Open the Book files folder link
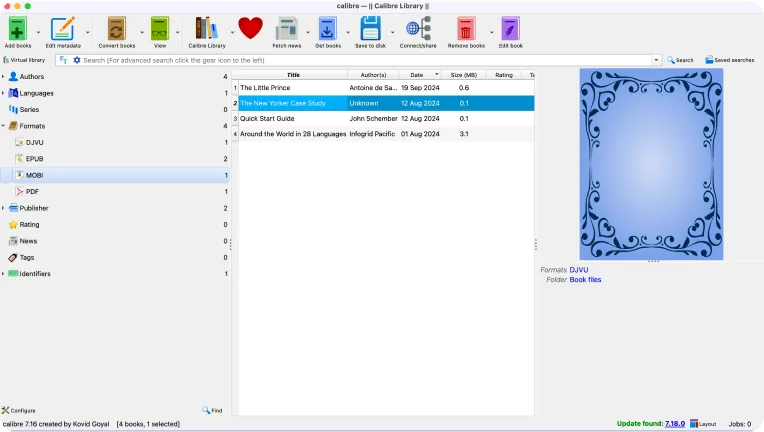This screenshot has width=764, height=432. click(585, 280)
